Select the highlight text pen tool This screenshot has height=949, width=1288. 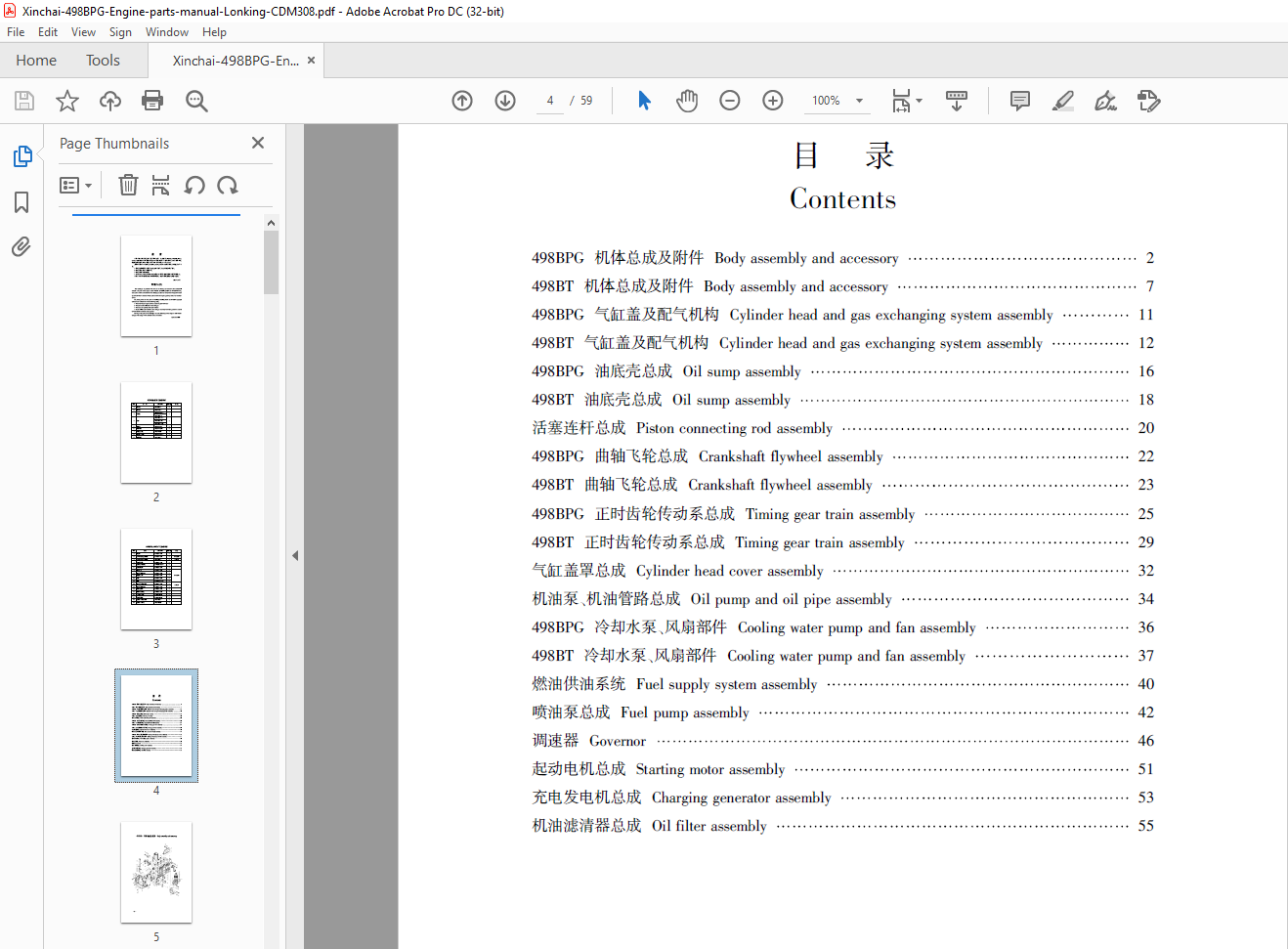tap(1063, 101)
